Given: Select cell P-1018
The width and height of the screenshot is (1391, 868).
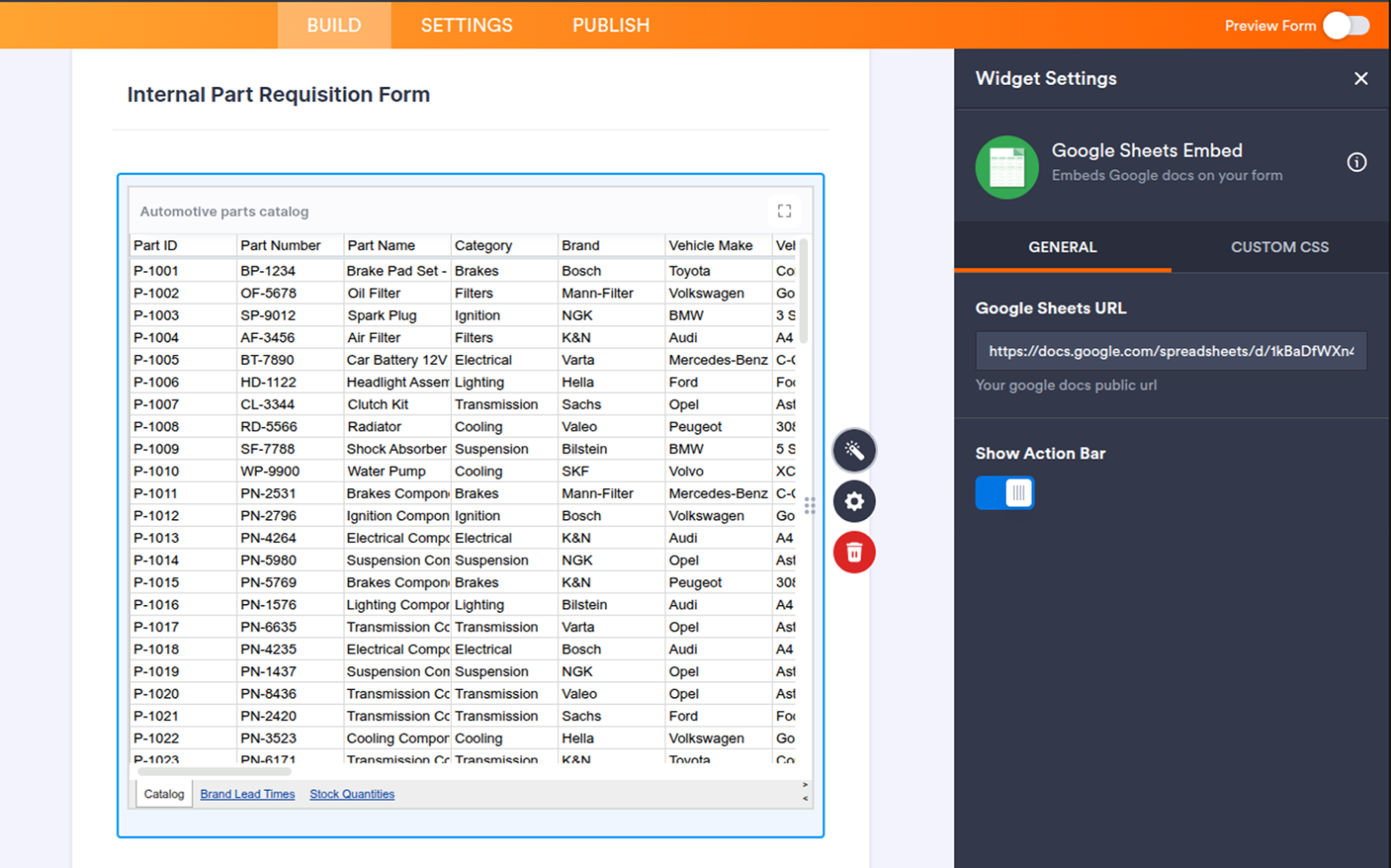Looking at the screenshot, I should [183, 649].
